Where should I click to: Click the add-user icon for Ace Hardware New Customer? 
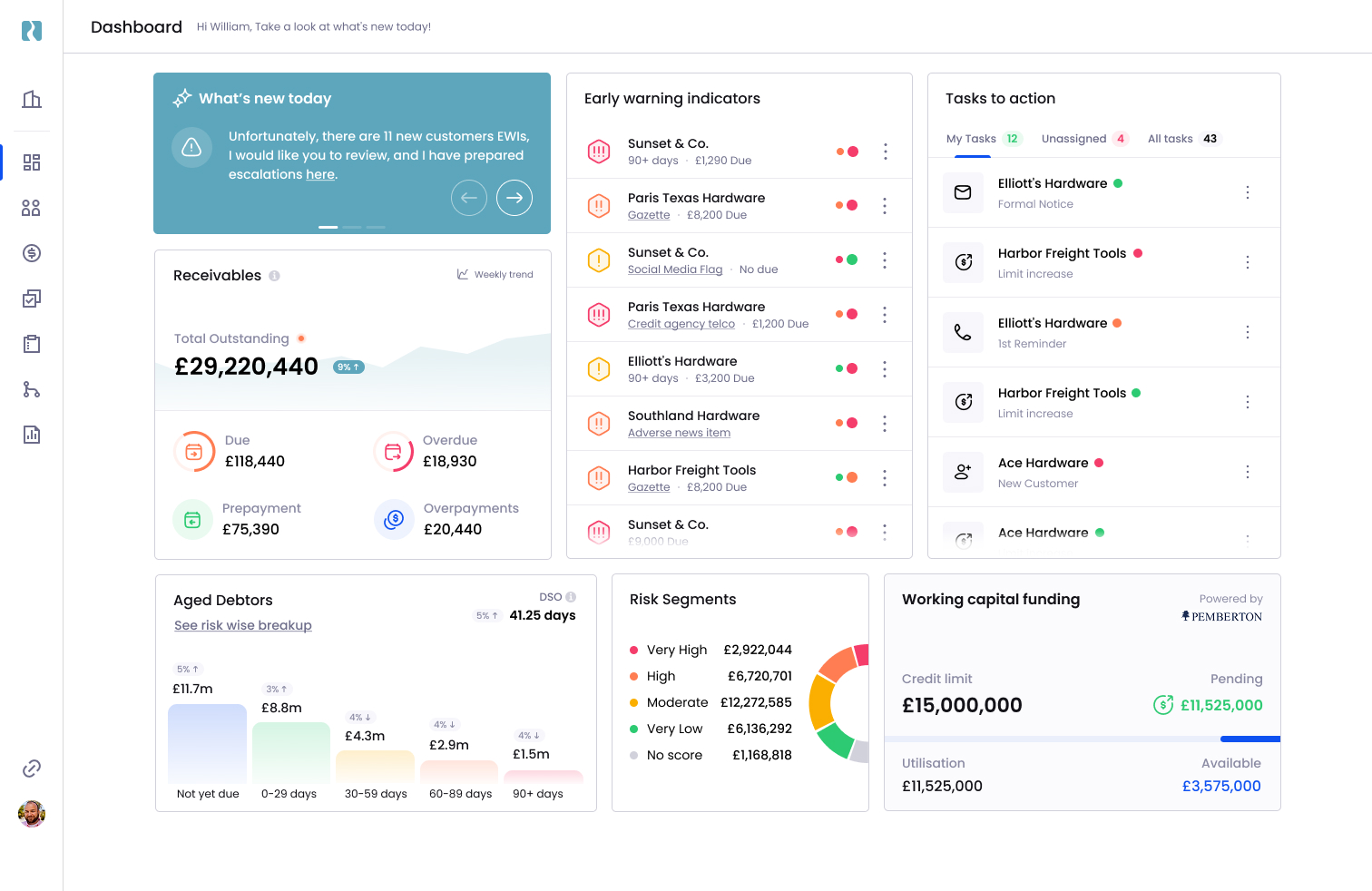[963, 472]
